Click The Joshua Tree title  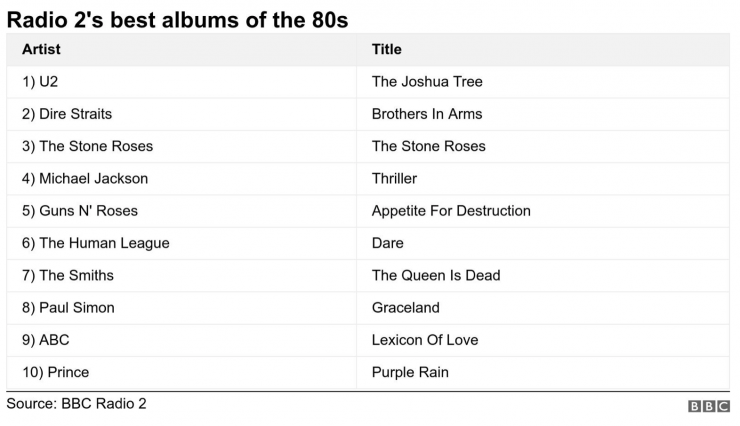[427, 81]
